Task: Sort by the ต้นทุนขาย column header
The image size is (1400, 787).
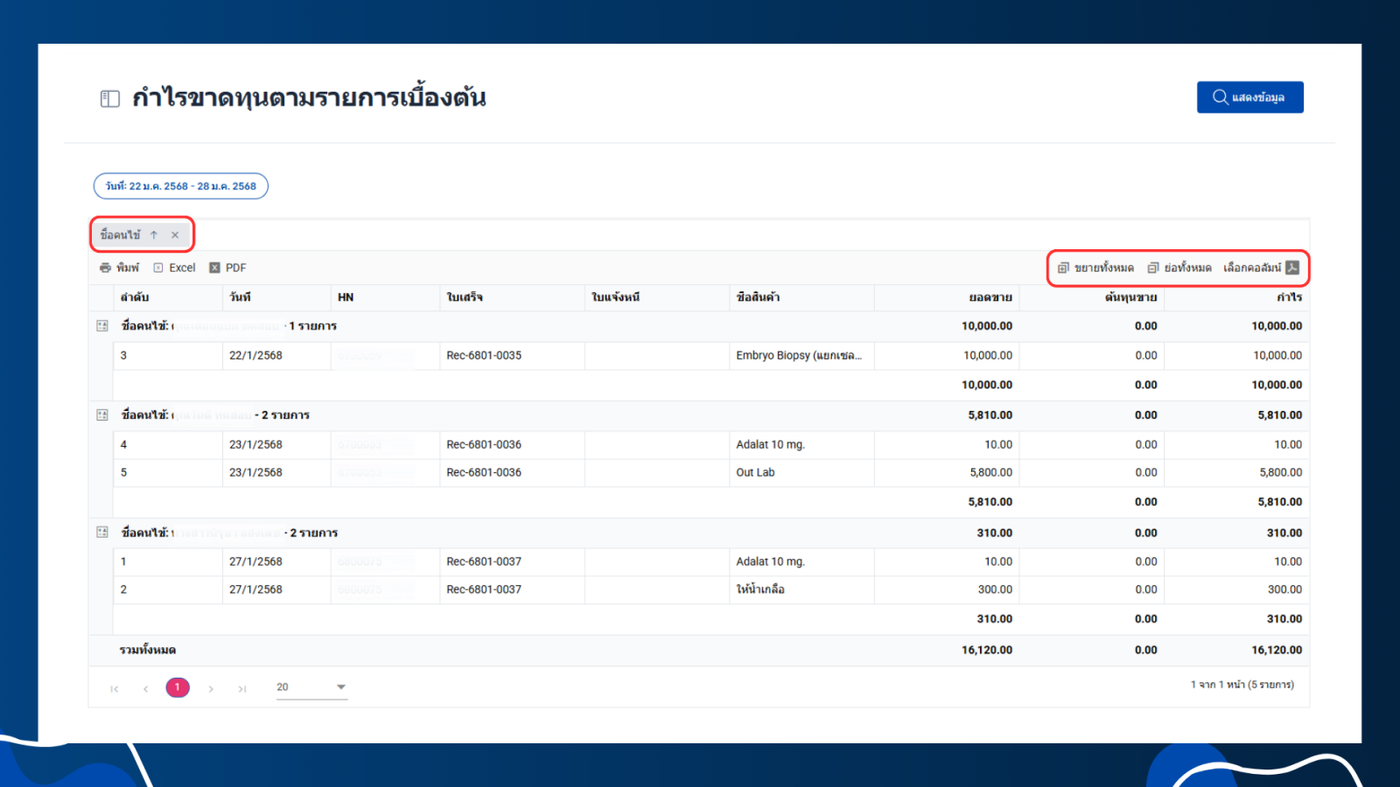Action: (x=1092, y=298)
